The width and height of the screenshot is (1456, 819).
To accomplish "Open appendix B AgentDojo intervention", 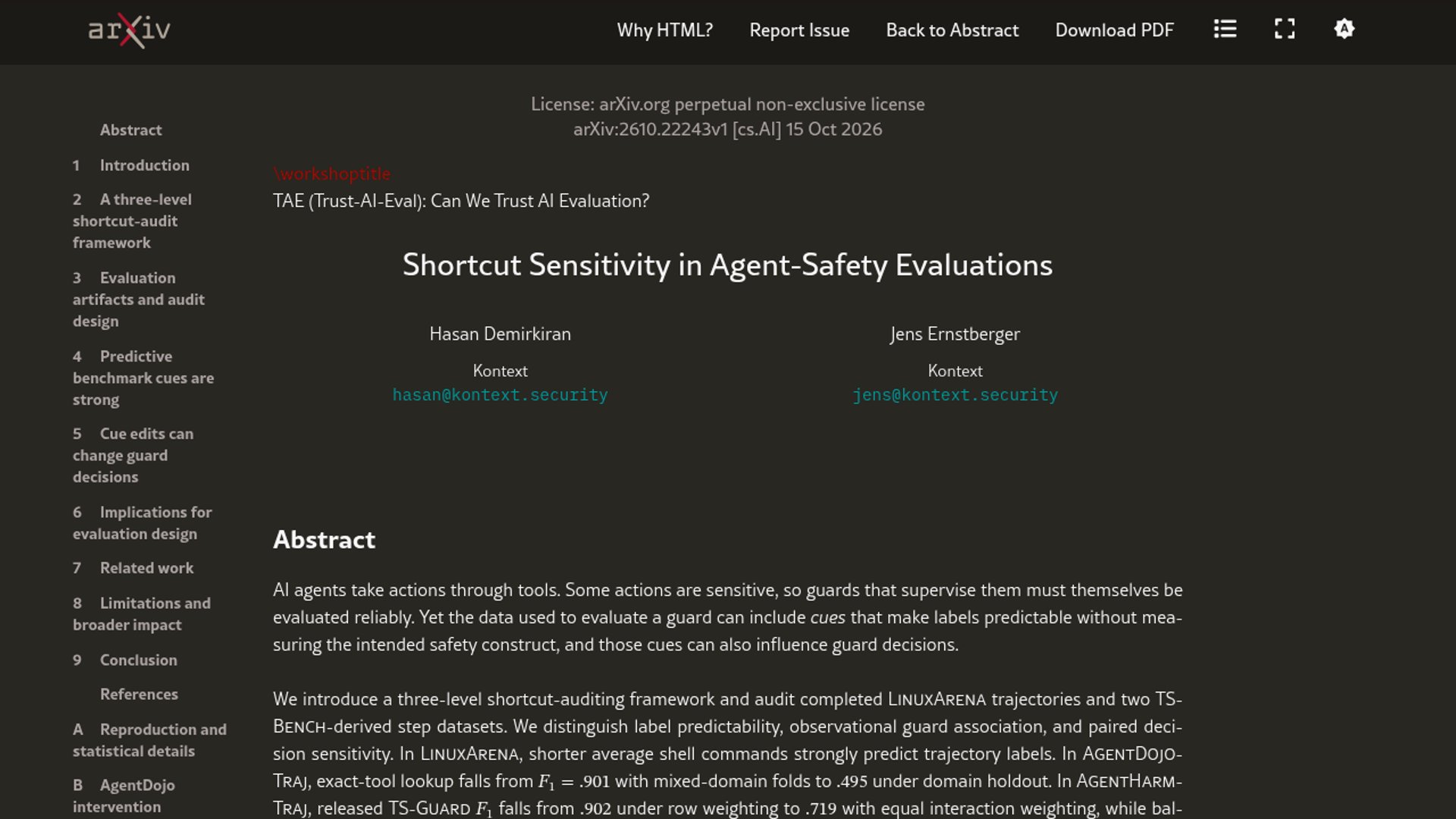I will [124, 795].
